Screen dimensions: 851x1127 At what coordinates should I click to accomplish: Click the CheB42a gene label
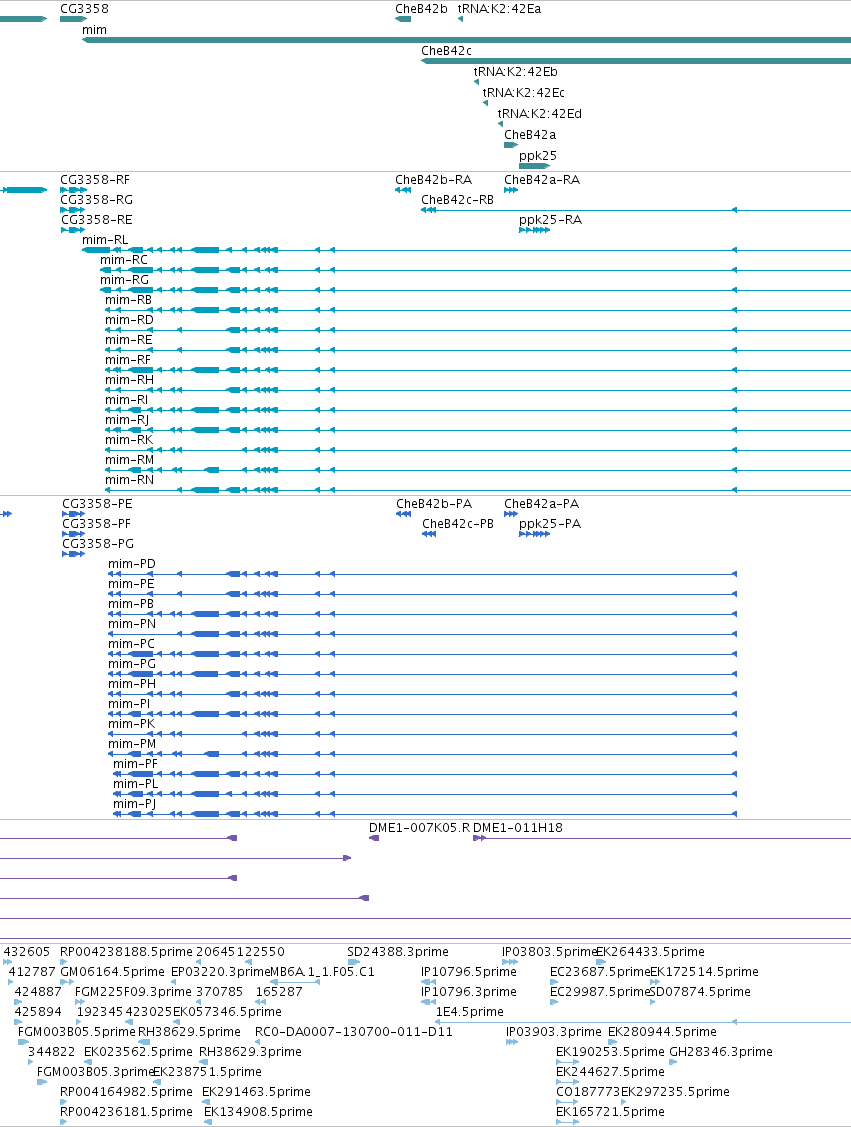click(530, 134)
